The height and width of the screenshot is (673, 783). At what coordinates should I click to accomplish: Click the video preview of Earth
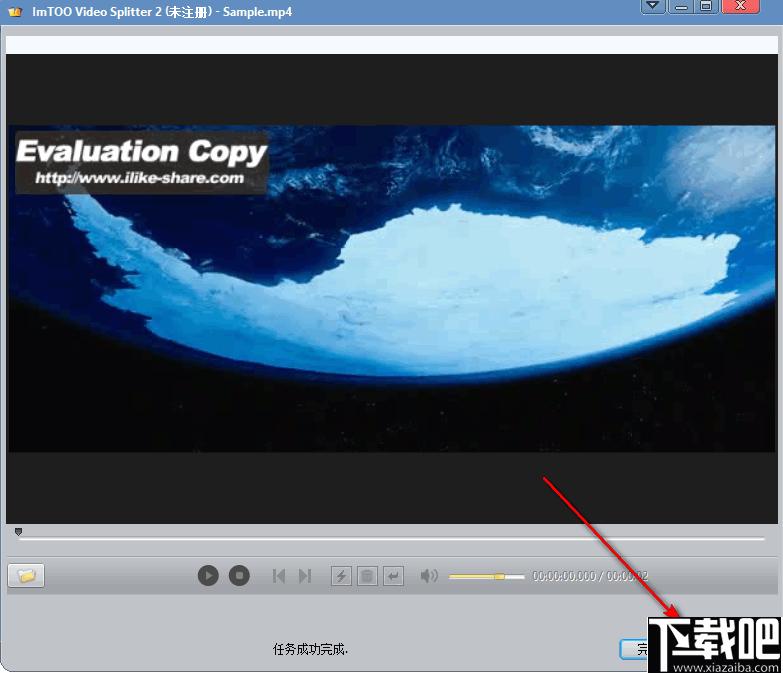(x=392, y=289)
